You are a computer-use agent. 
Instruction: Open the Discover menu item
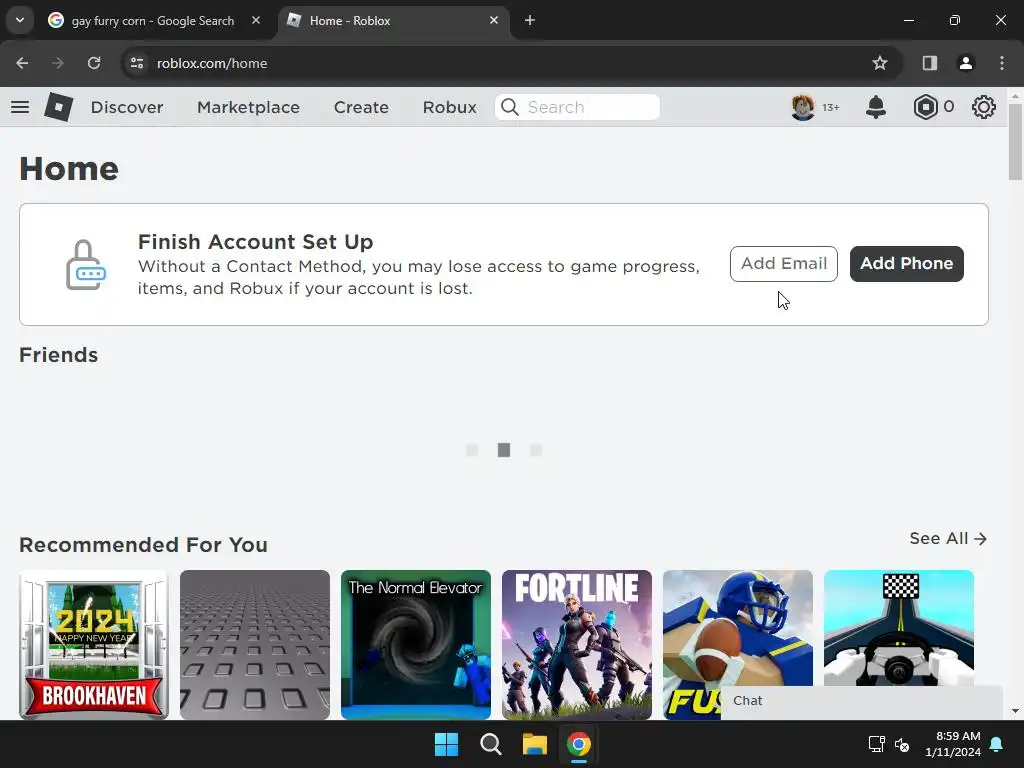(x=127, y=107)
